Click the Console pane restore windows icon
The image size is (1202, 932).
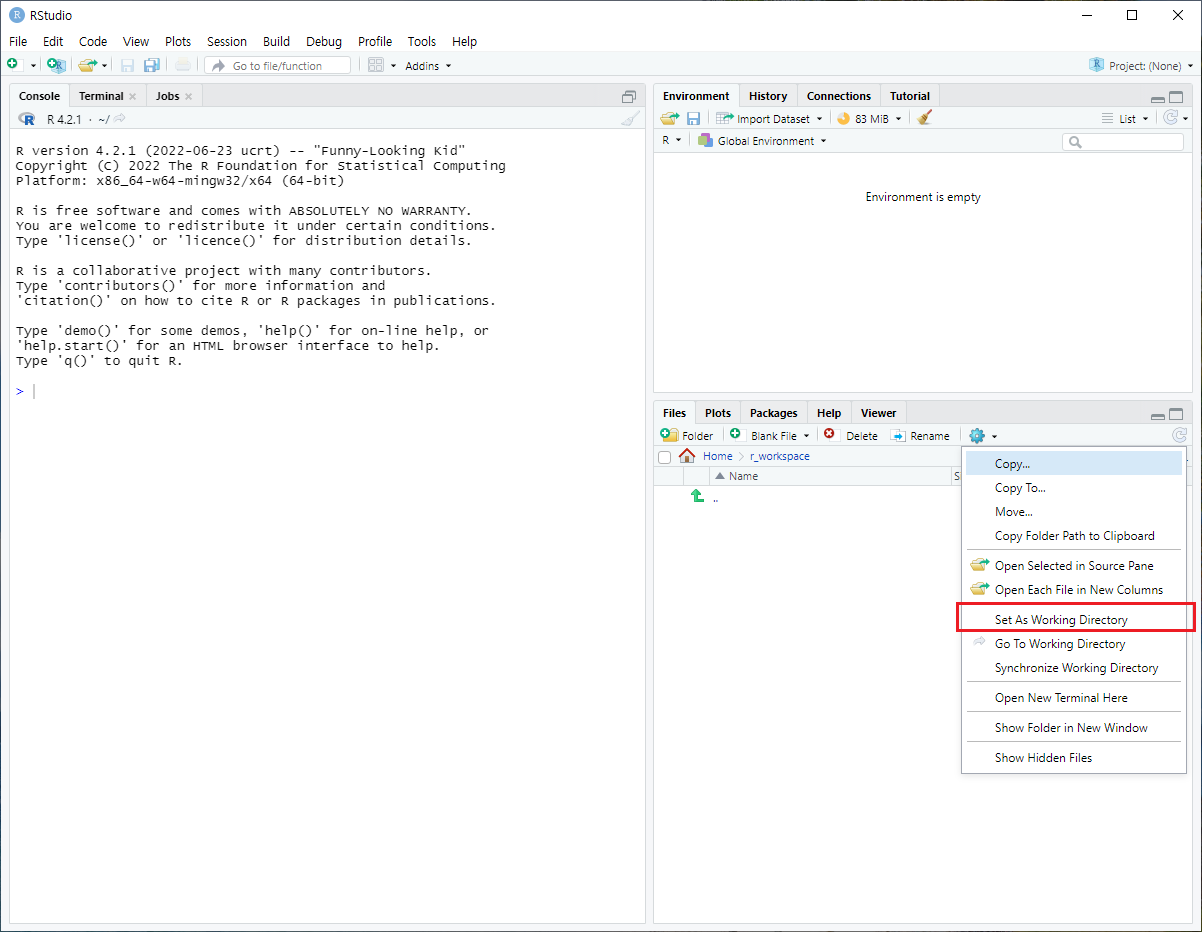(629, 97)
